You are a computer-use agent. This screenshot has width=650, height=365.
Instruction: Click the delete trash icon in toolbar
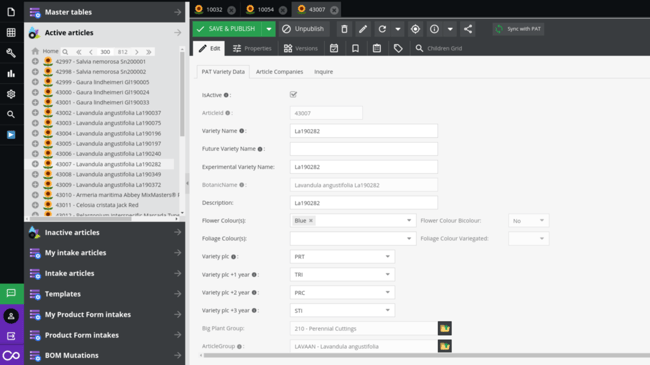tap(344, 29)
